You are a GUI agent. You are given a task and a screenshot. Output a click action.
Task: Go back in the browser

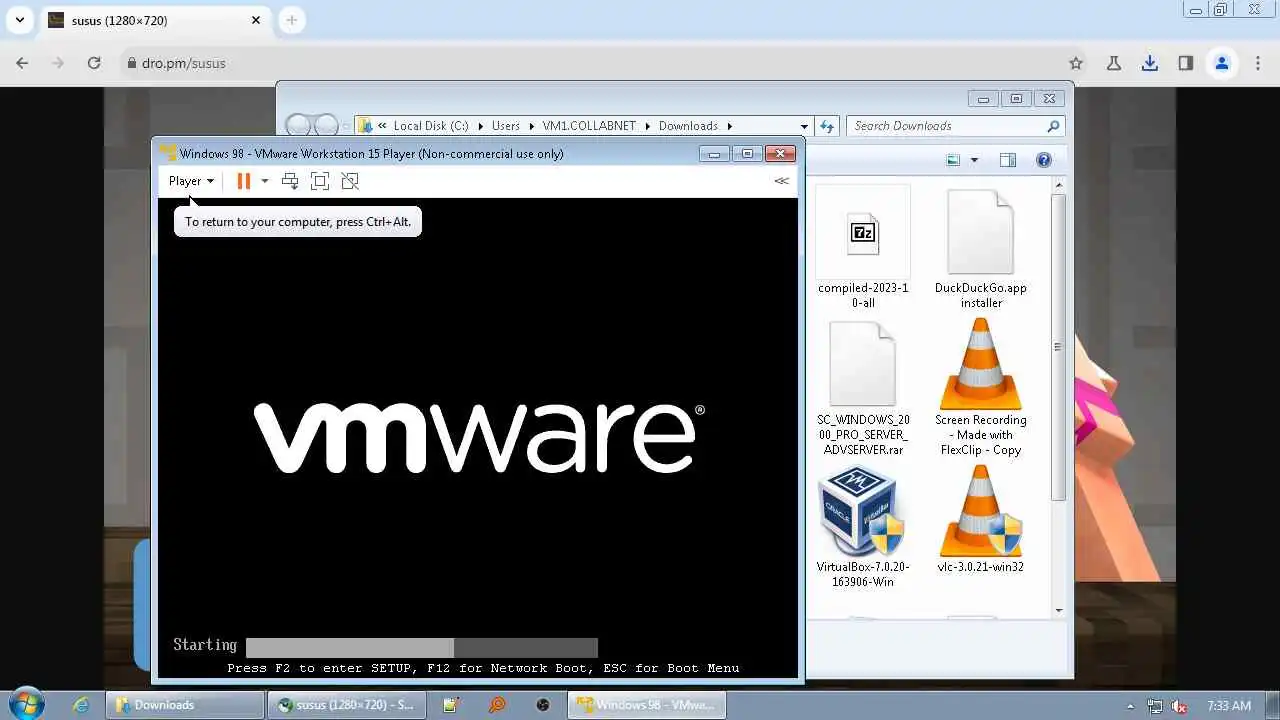22,63
